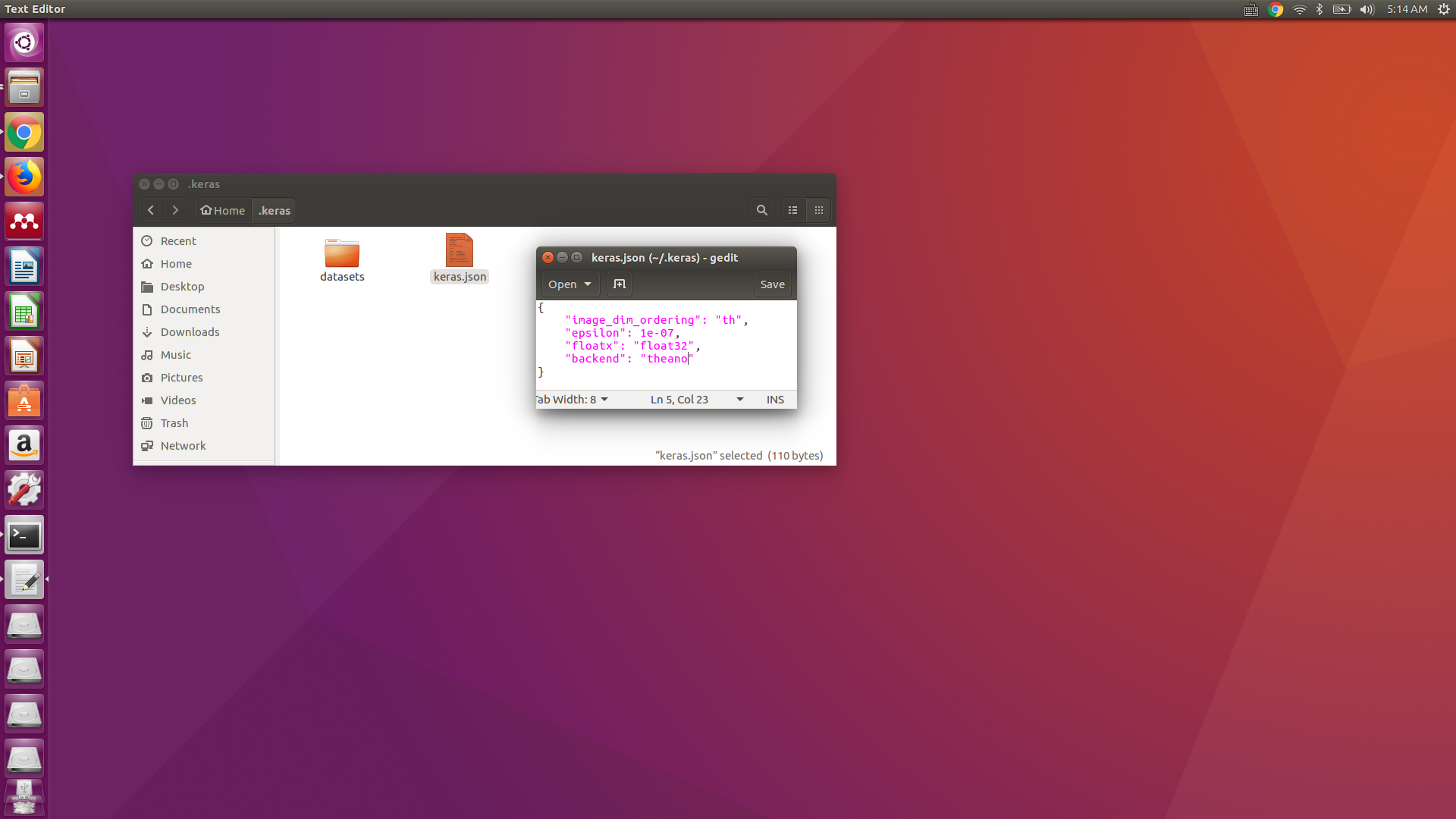Screen dimensions: 1456x819
Task: Open Amazon launcher icon
Action: tap(24, 445)
